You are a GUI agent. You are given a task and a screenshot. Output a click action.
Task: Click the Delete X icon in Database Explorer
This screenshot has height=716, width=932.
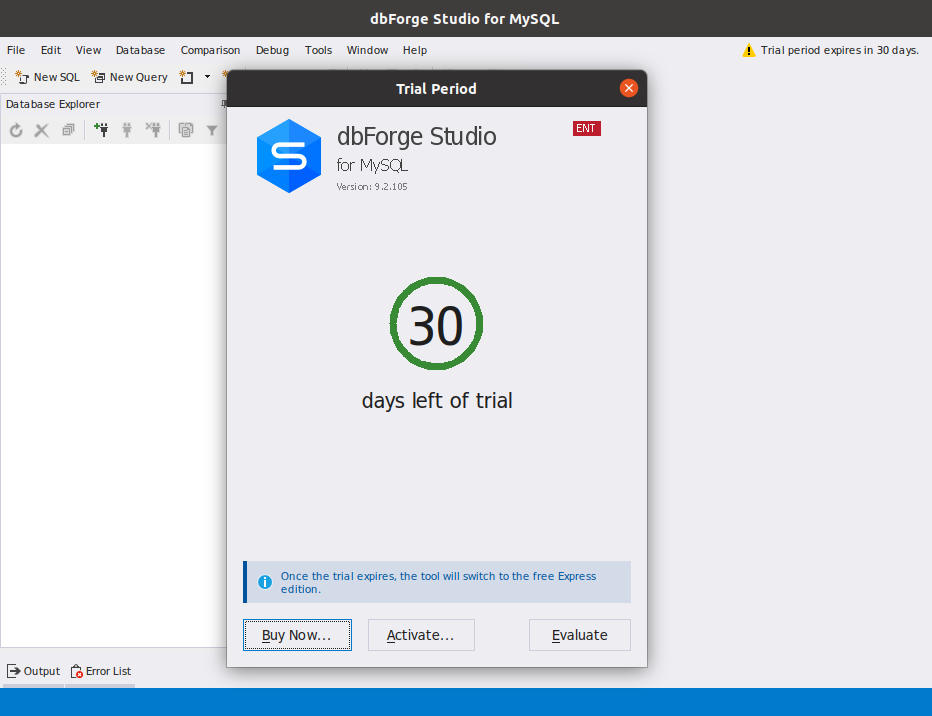pyautogui.click(x=42, y=130)
